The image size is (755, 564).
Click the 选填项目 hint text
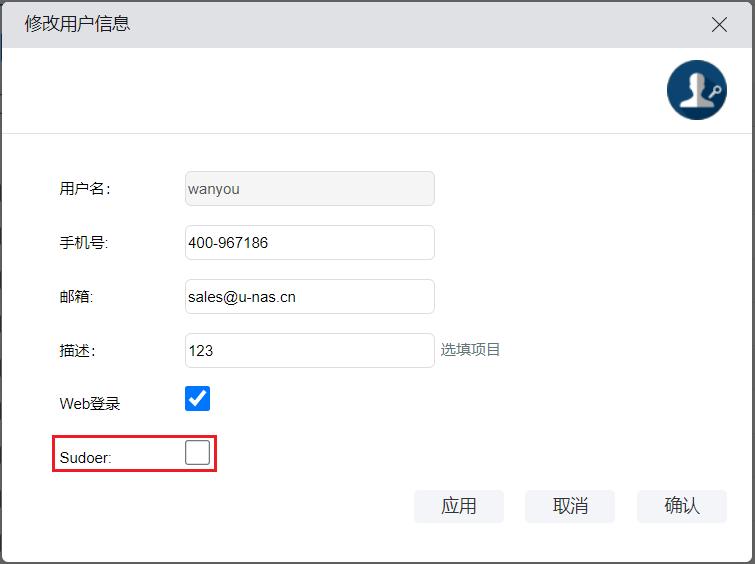pyautogui.click(x=471, y=350)
